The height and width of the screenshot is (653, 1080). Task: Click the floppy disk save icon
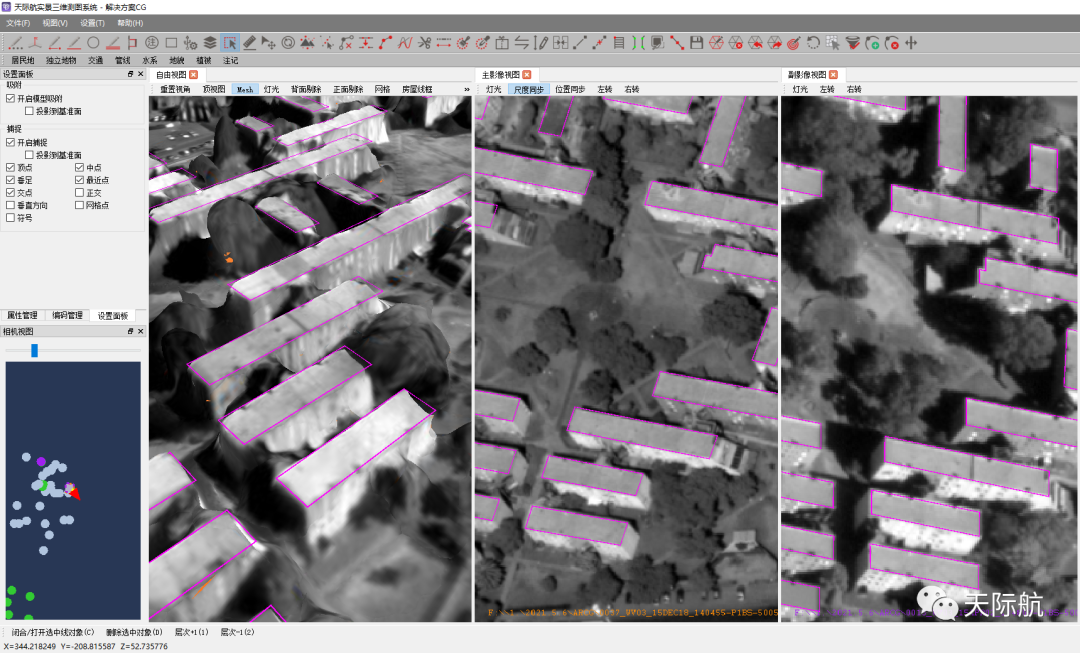[697, 43]
